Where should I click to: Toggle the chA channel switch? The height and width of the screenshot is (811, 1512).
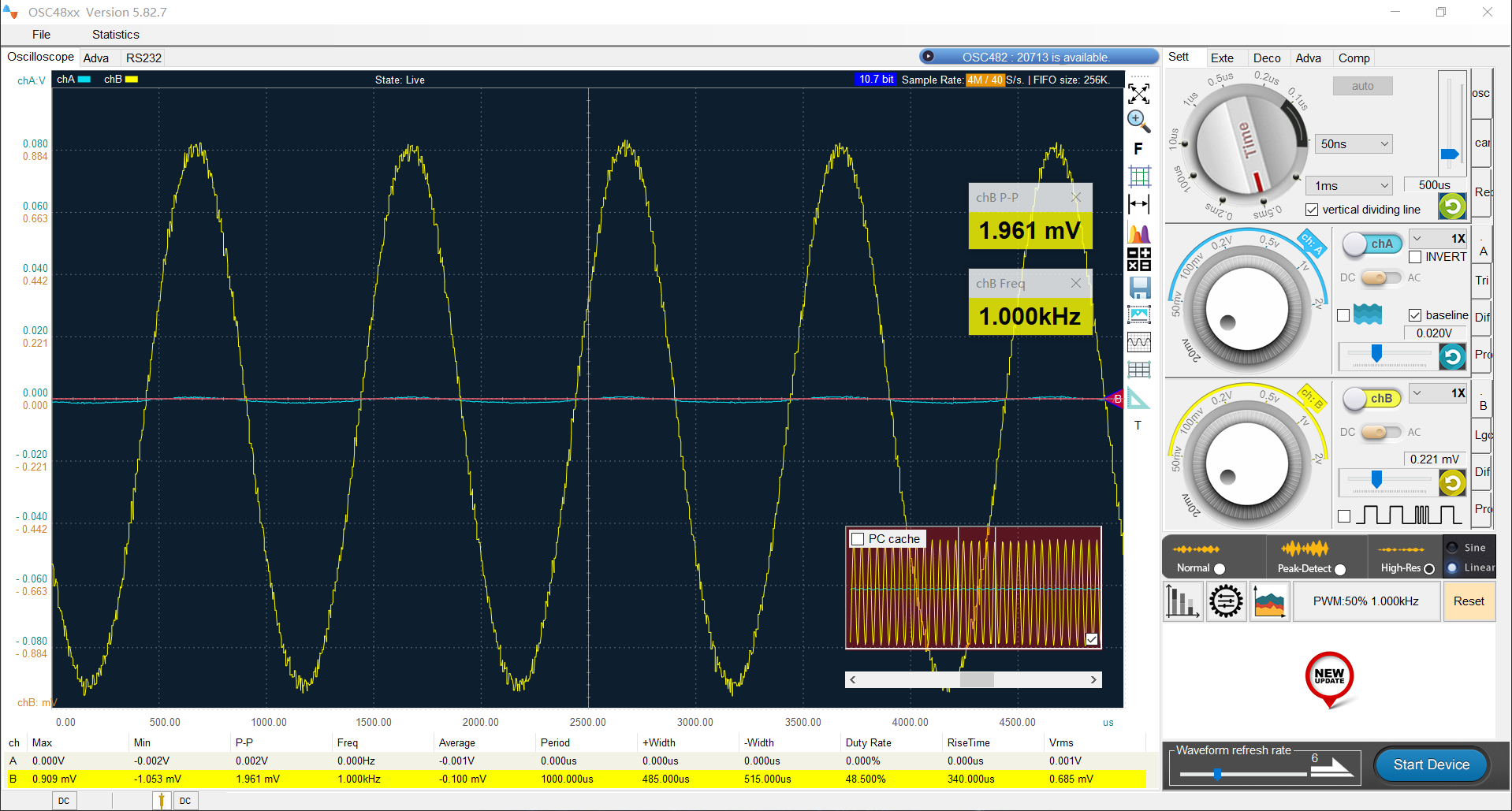pos(1372,244)
